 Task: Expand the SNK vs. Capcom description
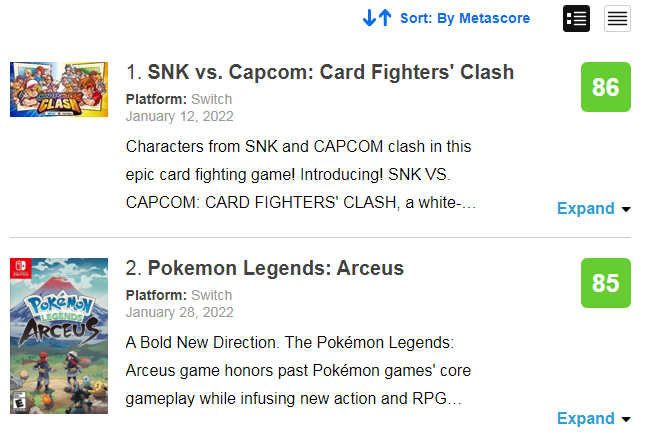pos(586,209)
